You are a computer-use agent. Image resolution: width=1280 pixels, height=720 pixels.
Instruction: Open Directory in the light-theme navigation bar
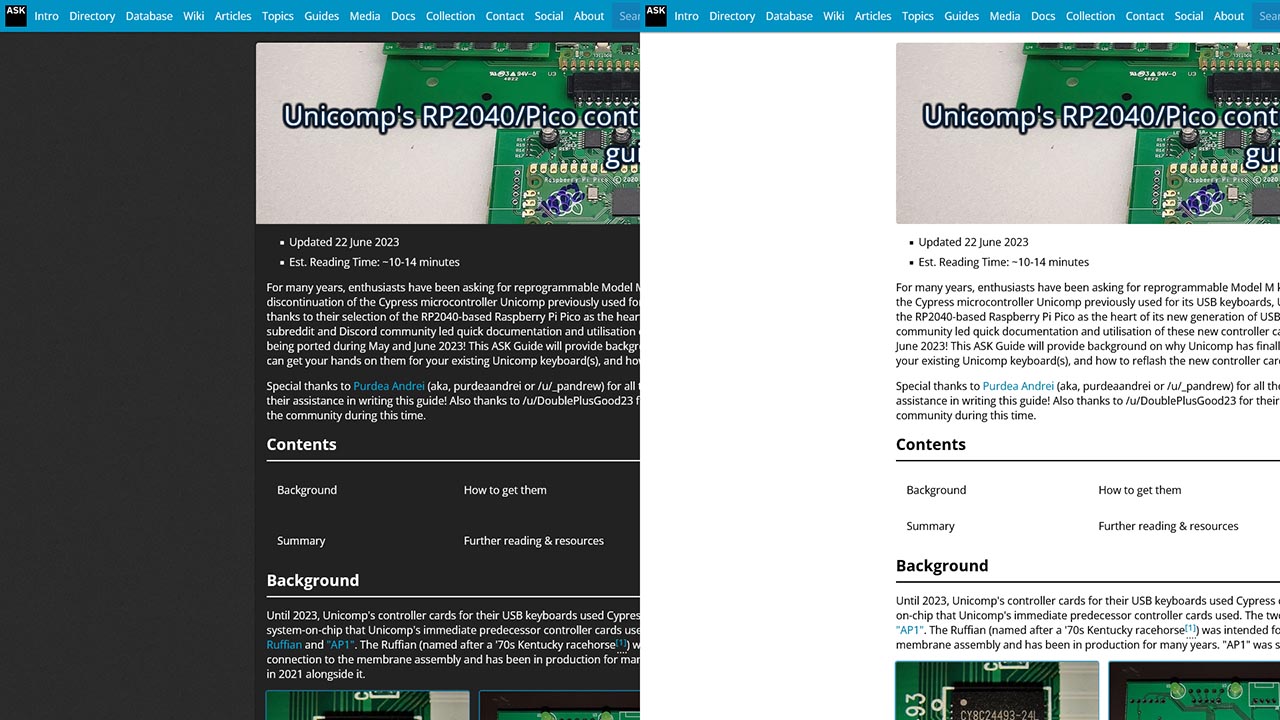click(732, 16)
